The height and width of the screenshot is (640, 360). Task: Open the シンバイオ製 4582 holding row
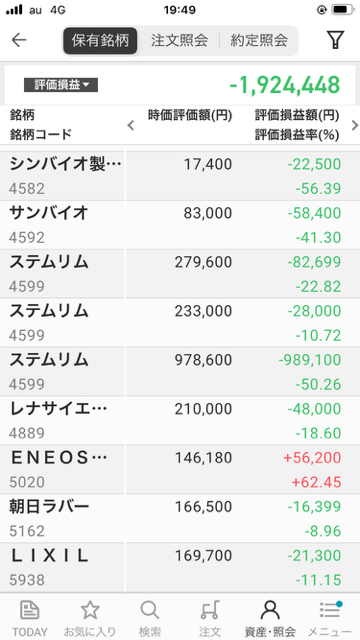180,176
